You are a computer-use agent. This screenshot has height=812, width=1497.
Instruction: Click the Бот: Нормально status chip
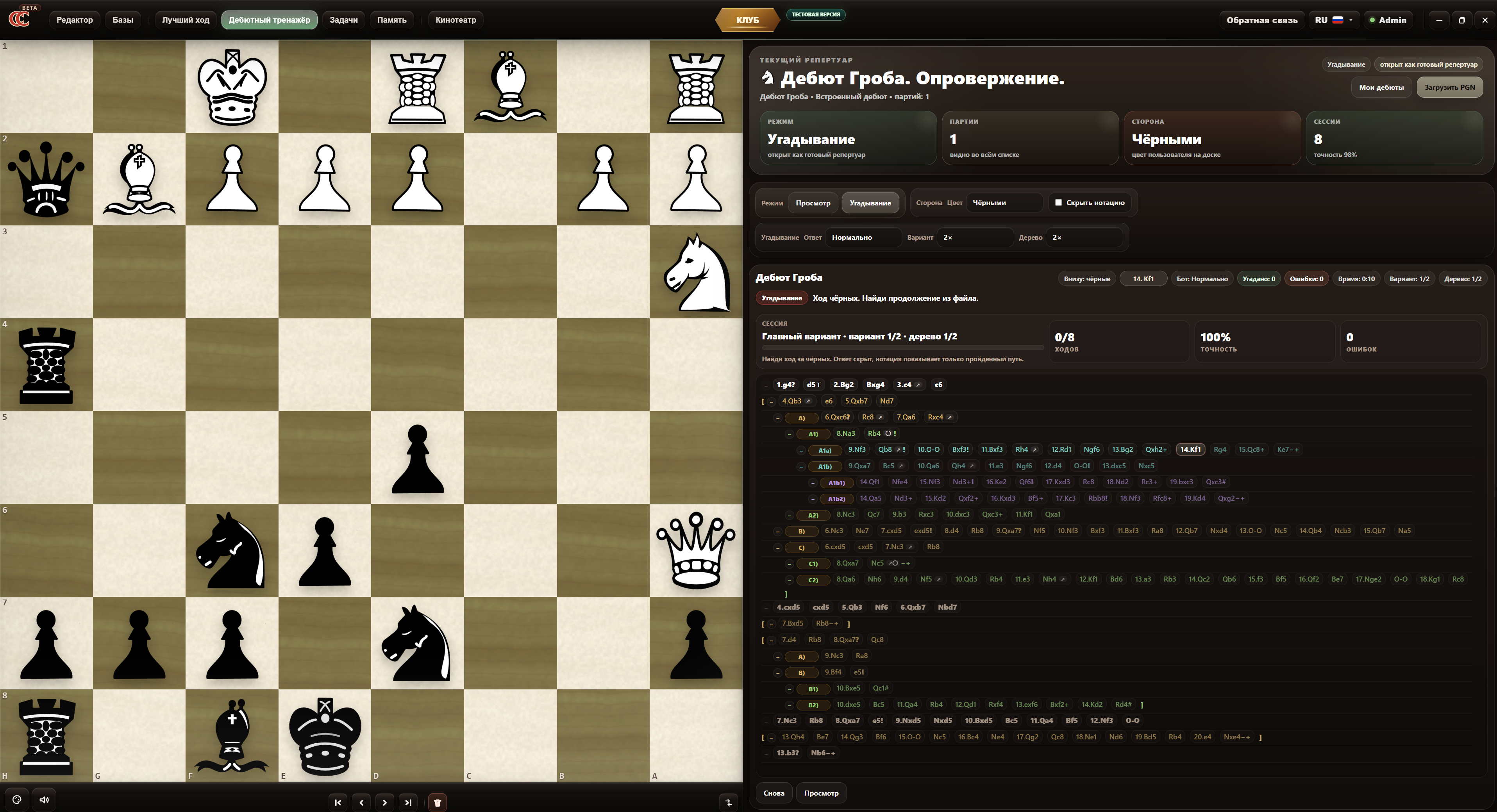click(1202, 279)
